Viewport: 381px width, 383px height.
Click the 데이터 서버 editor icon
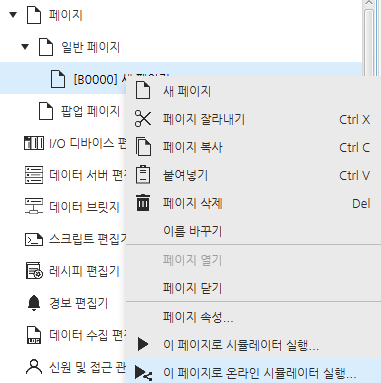click(34, 175)
